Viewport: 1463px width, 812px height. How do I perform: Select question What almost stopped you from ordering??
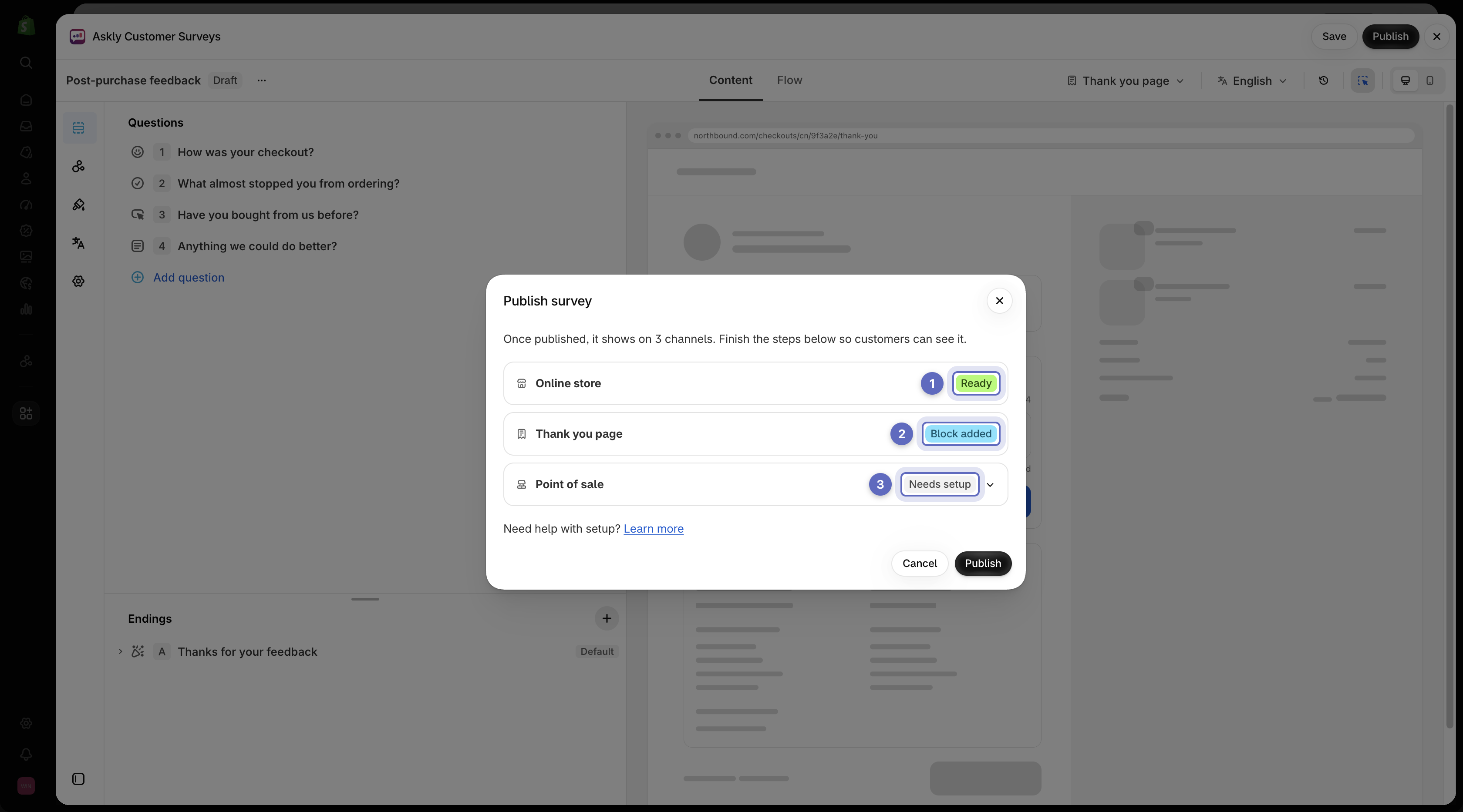(289, 183)
